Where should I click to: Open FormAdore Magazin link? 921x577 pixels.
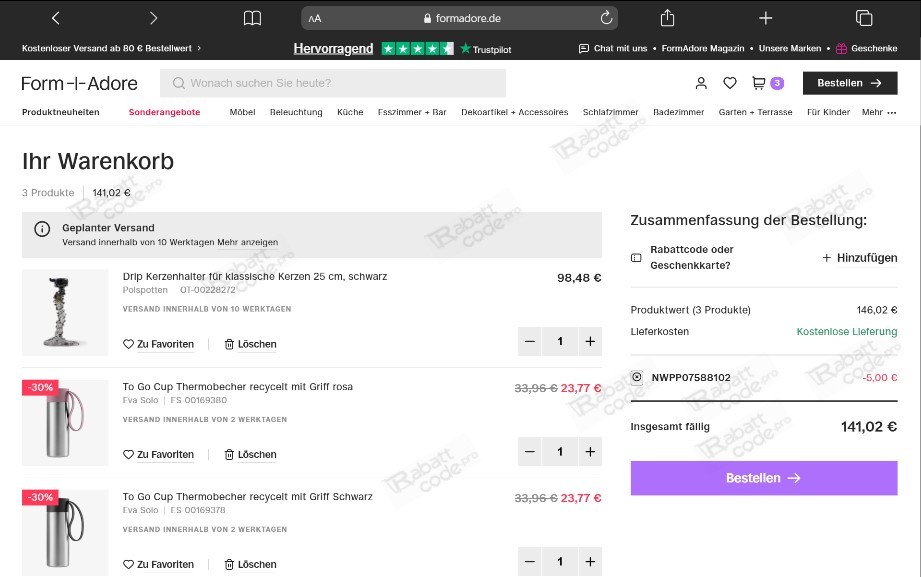(x=702, y=48)
